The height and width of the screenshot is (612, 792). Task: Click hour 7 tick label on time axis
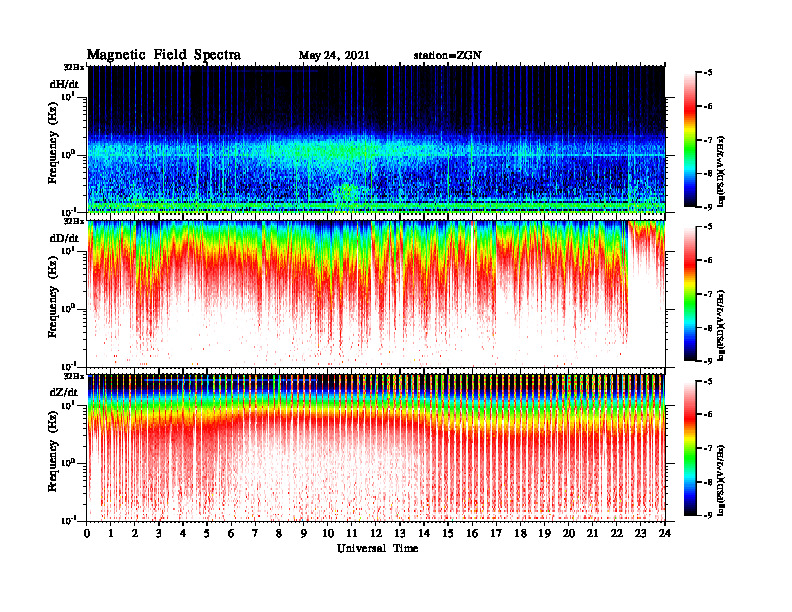255,534
